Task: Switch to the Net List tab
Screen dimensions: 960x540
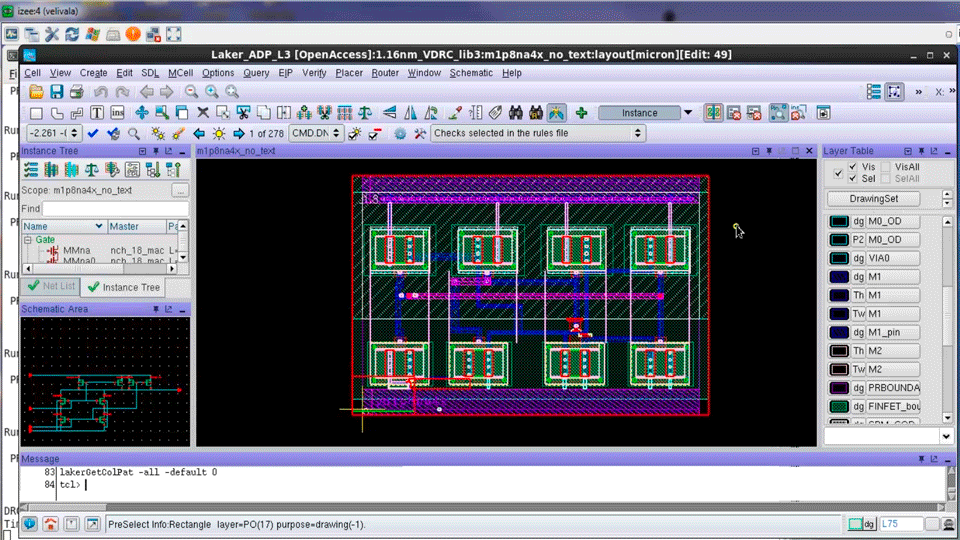Action: click(x=51, y=286)
